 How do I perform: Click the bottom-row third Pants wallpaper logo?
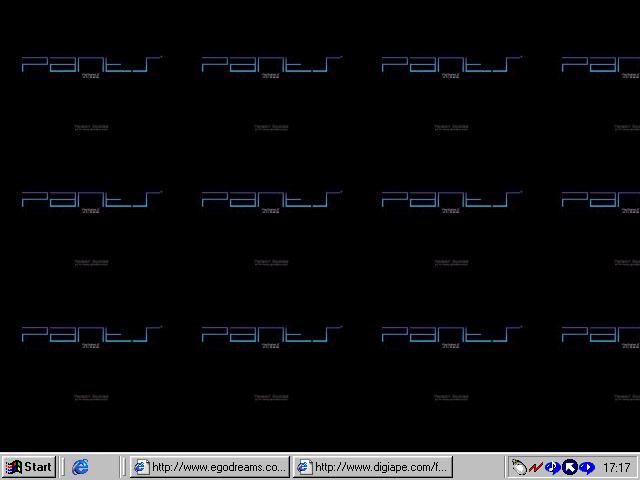point(450,334)
